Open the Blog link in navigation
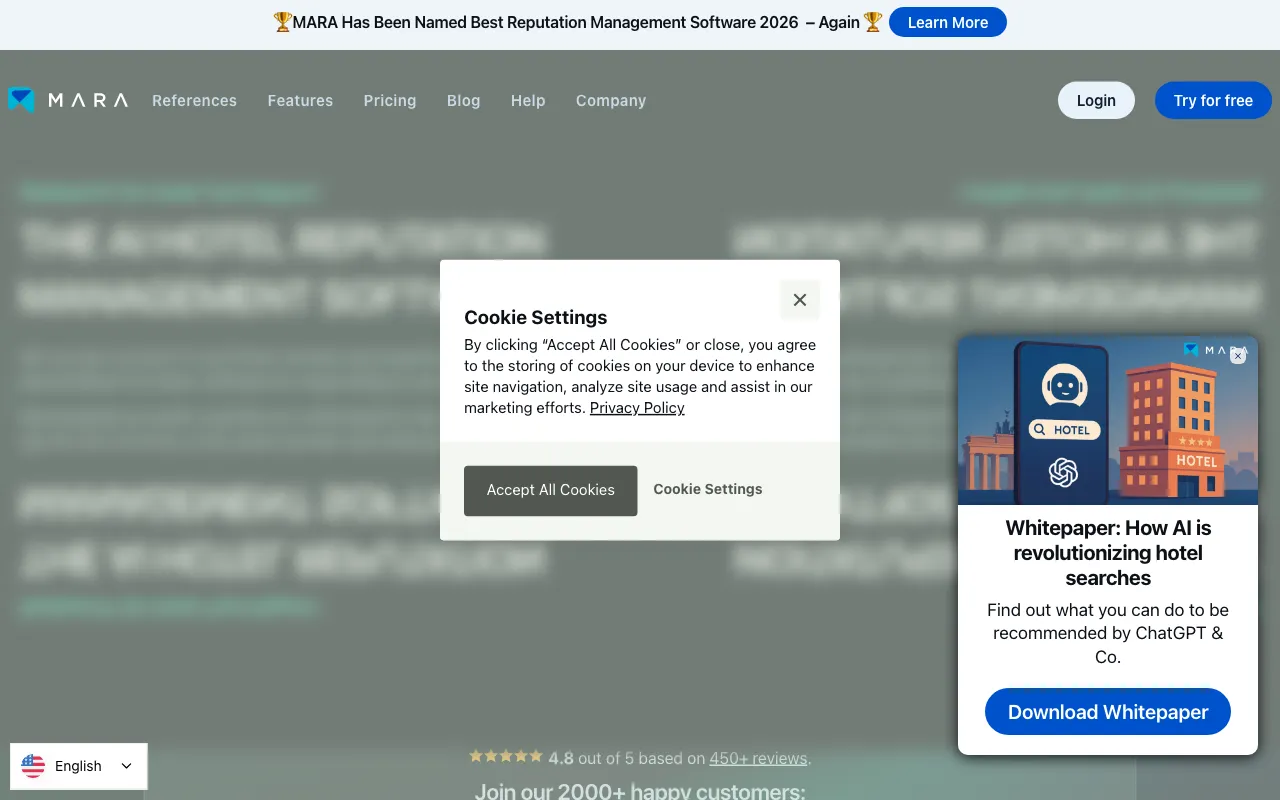The height and width of the screenshot is (800, 1280). coord(463,100)
